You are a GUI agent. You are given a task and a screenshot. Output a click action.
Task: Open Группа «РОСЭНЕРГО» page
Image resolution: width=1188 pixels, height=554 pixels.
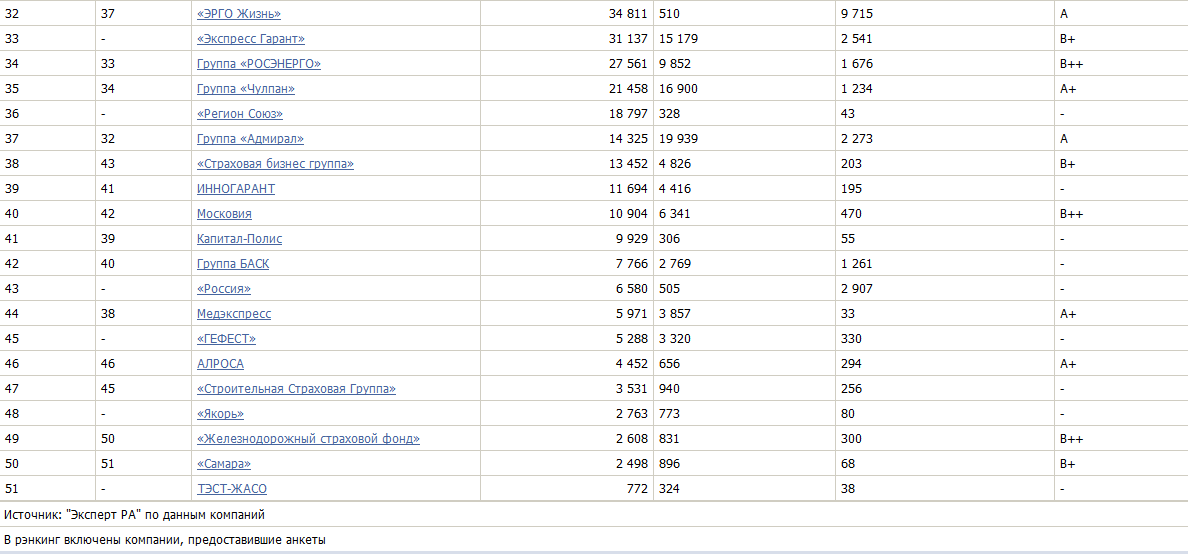click(x=258, y=64)
